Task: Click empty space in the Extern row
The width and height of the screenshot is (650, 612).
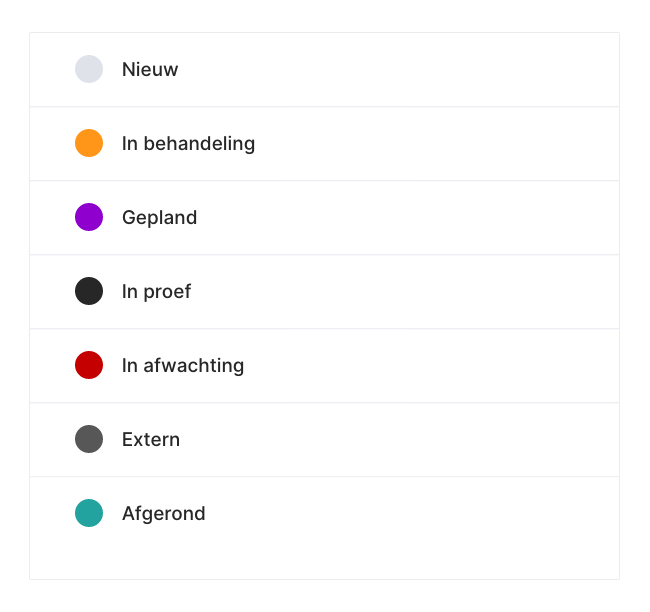Action: pos(420,440)
